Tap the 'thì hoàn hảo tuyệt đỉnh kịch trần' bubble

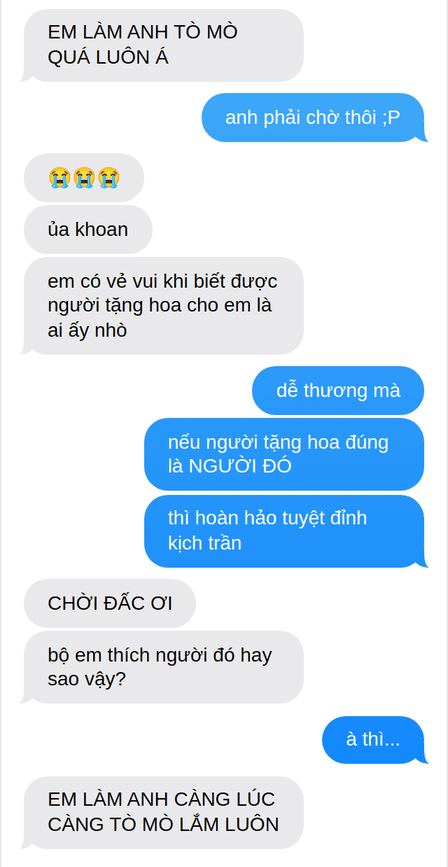click(285, 531)
